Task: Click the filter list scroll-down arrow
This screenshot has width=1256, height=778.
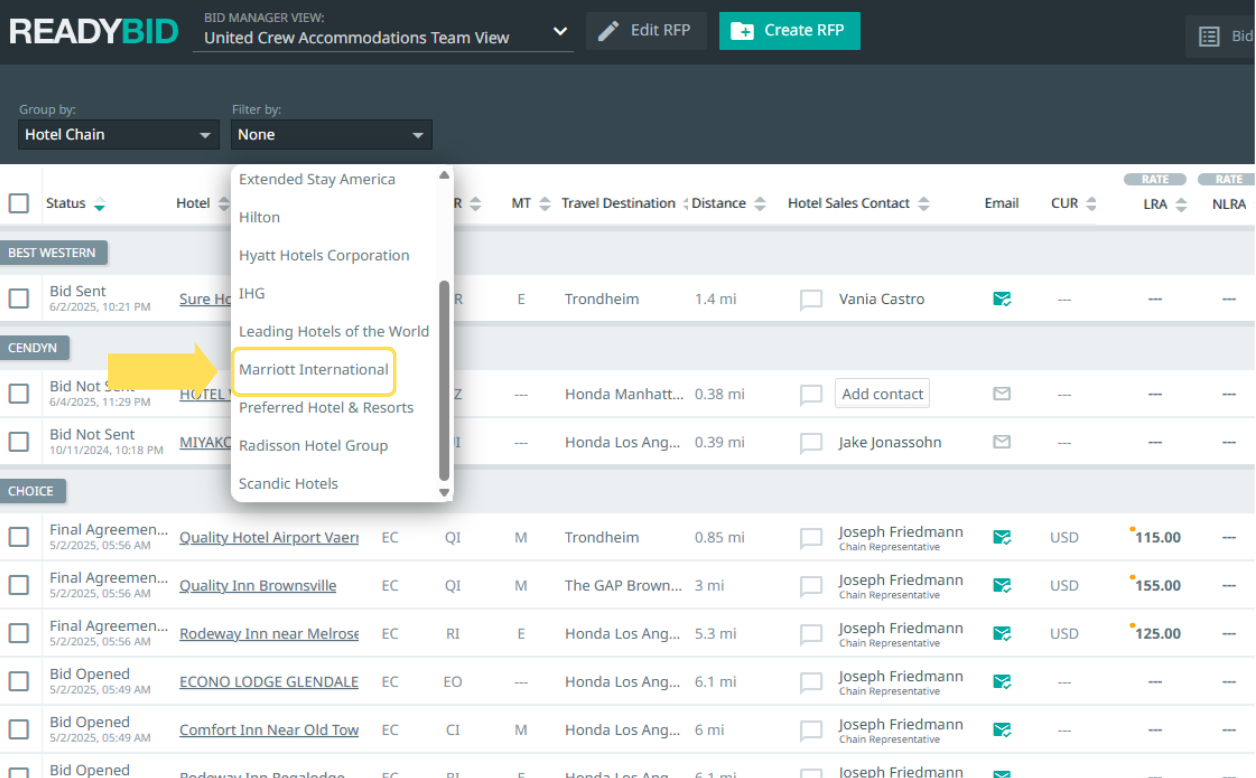Action: 445,492
